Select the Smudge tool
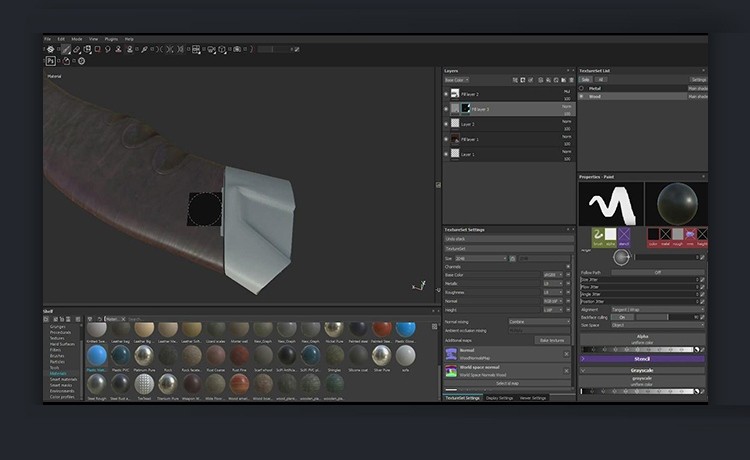 click(108, 49)
